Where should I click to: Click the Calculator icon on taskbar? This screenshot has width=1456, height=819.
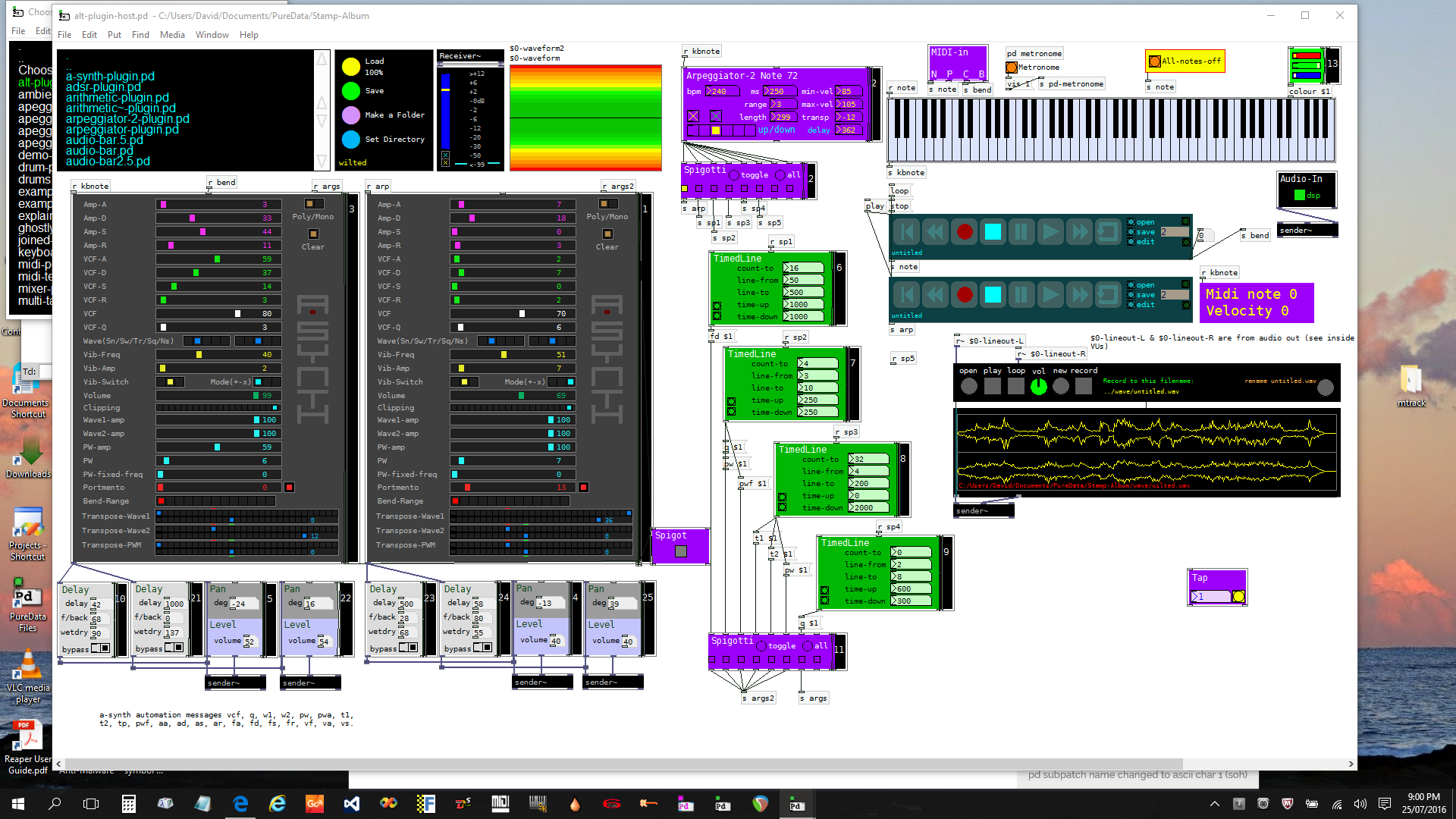pos(128,804)
